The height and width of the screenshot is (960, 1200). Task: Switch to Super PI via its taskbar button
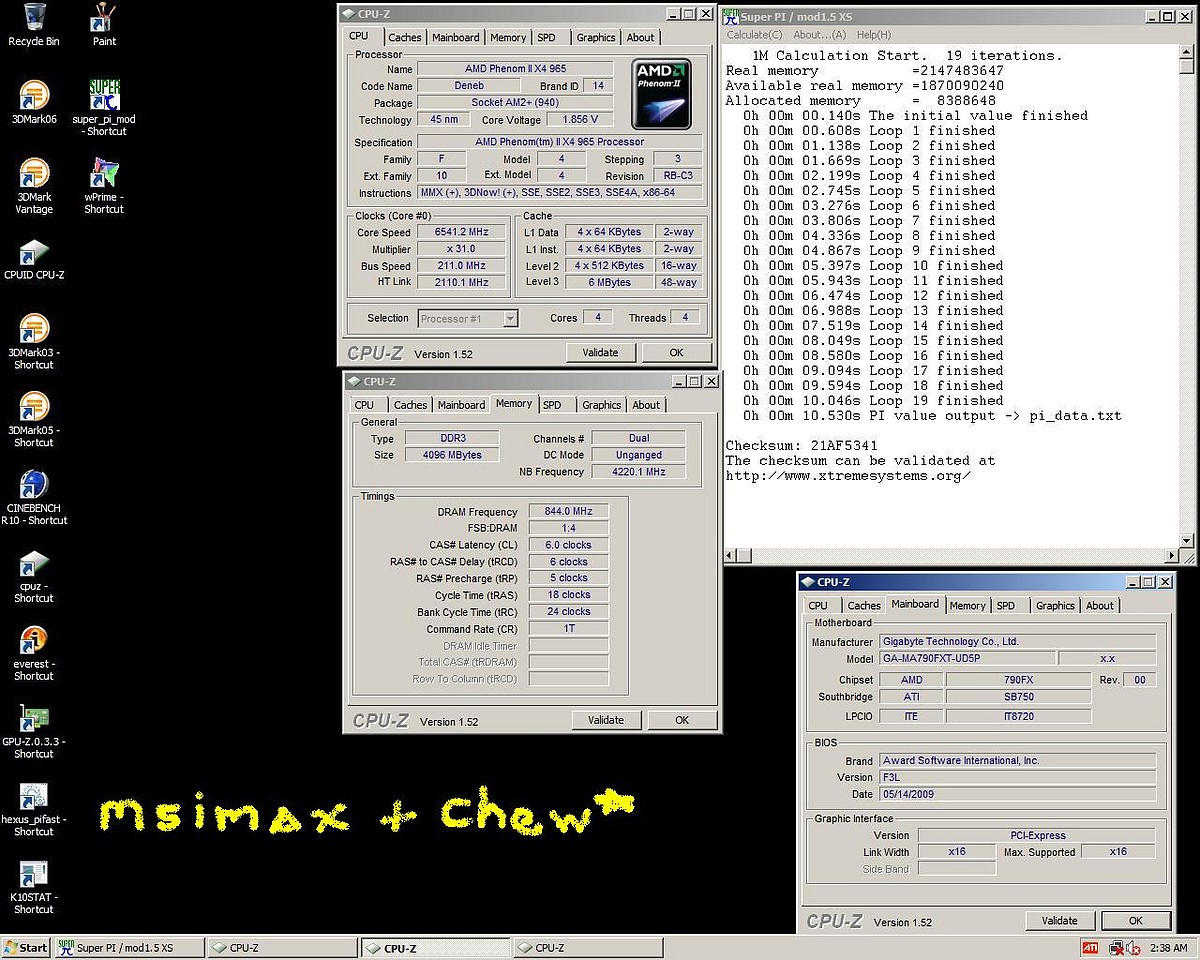point(128,947)
